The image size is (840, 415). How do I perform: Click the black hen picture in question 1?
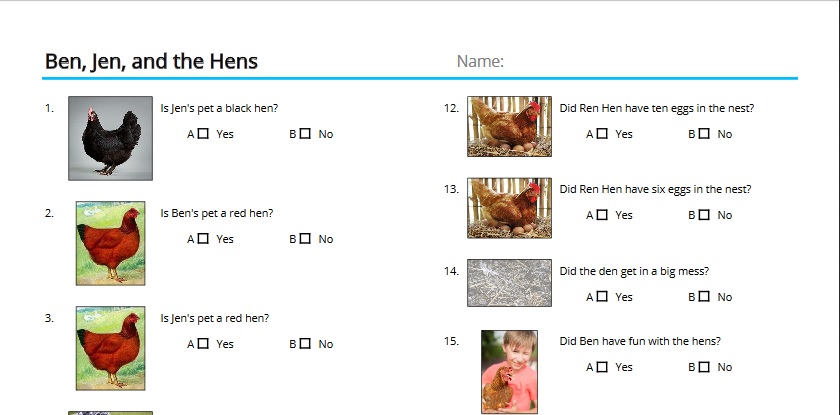click(110, 138)
